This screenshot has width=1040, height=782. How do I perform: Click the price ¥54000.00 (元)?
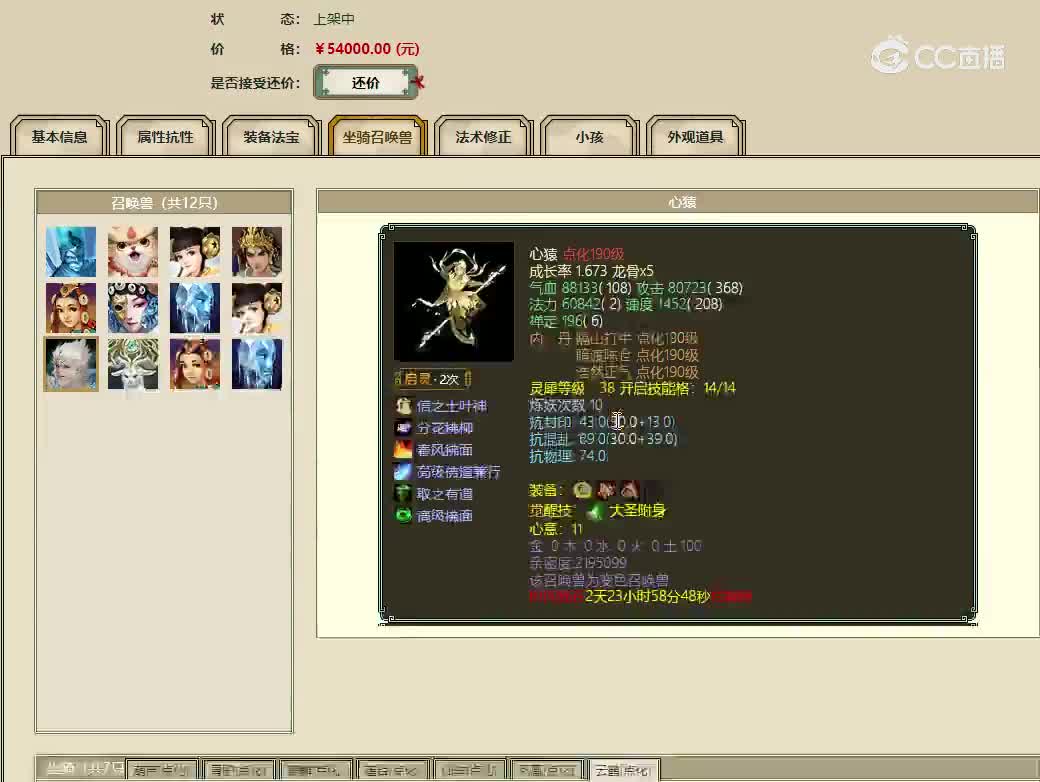[367, 48]
